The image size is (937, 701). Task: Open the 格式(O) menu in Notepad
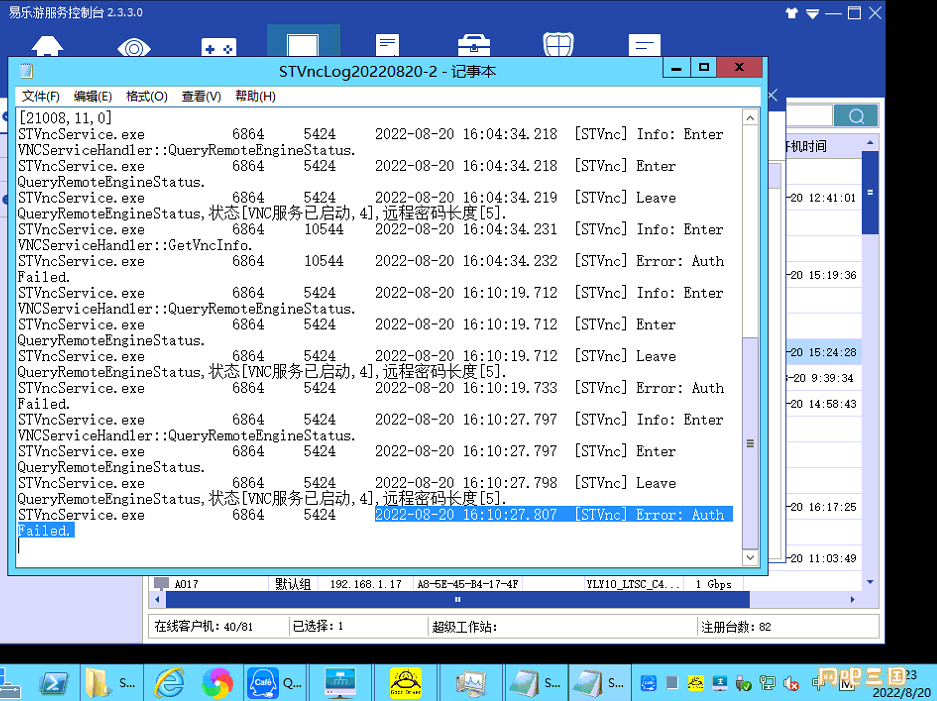146,96
